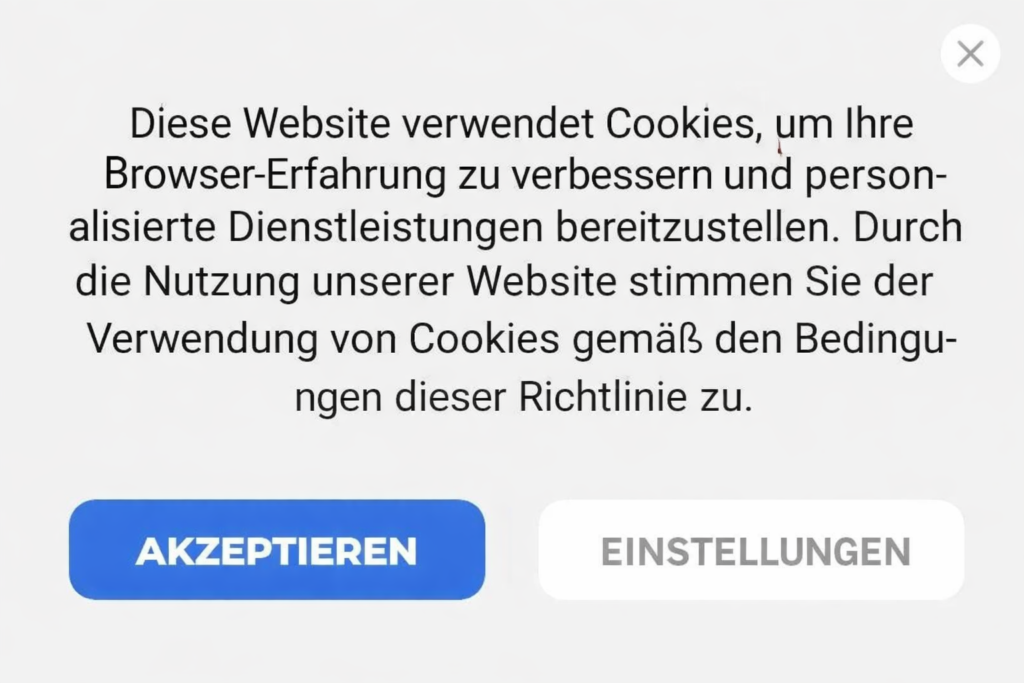Click the word "alisierte" in the paragraph
Image resolution: width=1024 pixels, height=683 pixels.
(142, 228)
